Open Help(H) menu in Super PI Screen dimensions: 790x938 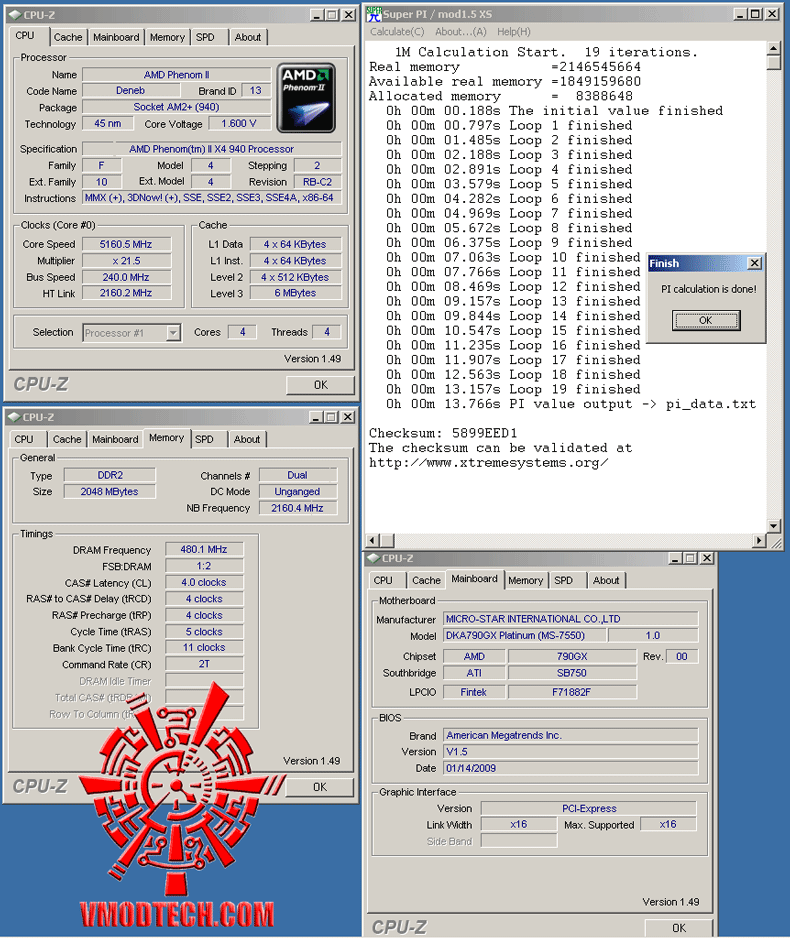(514, 32)
